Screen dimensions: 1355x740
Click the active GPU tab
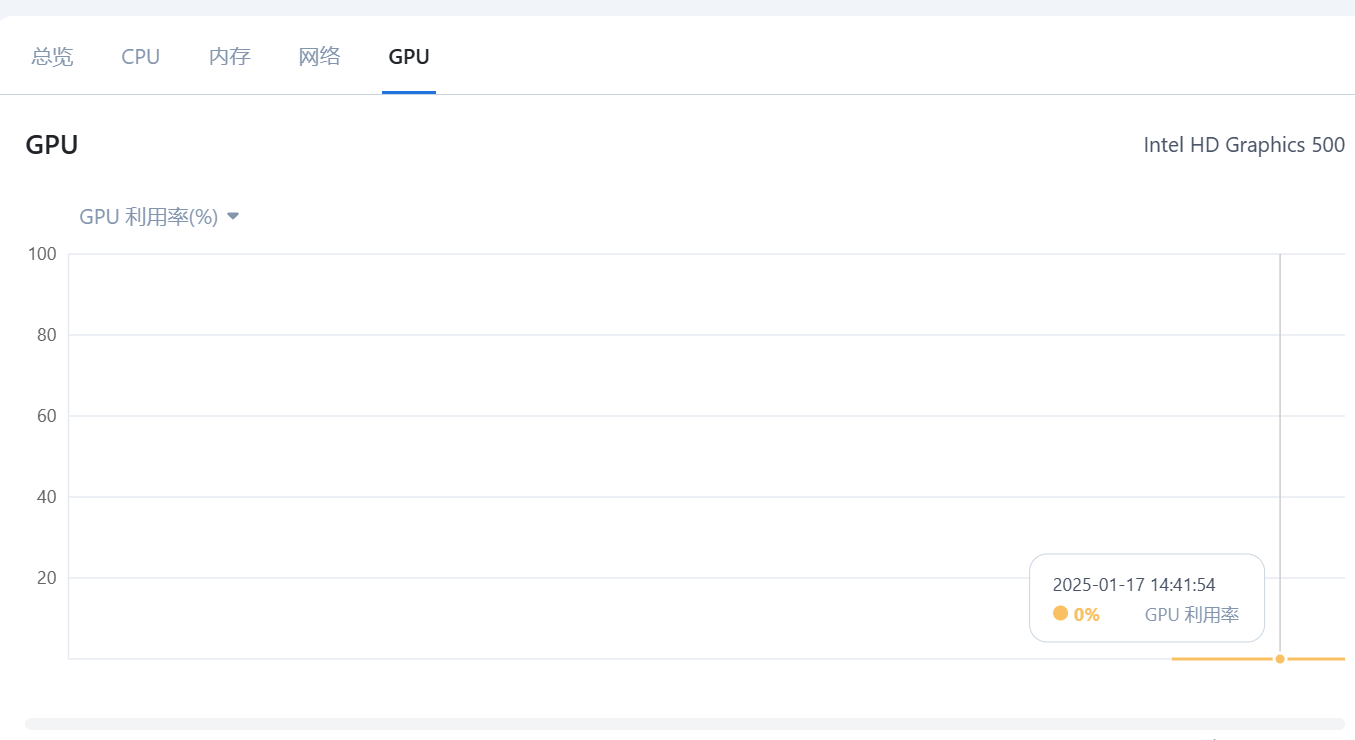click(409, 57)
